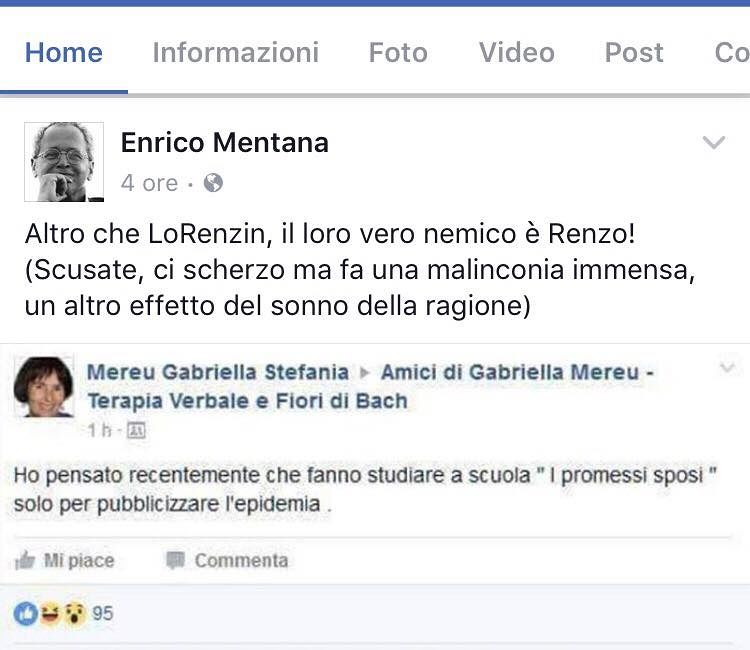
Task: Open the Foto tab
Action: click(398, 52)
